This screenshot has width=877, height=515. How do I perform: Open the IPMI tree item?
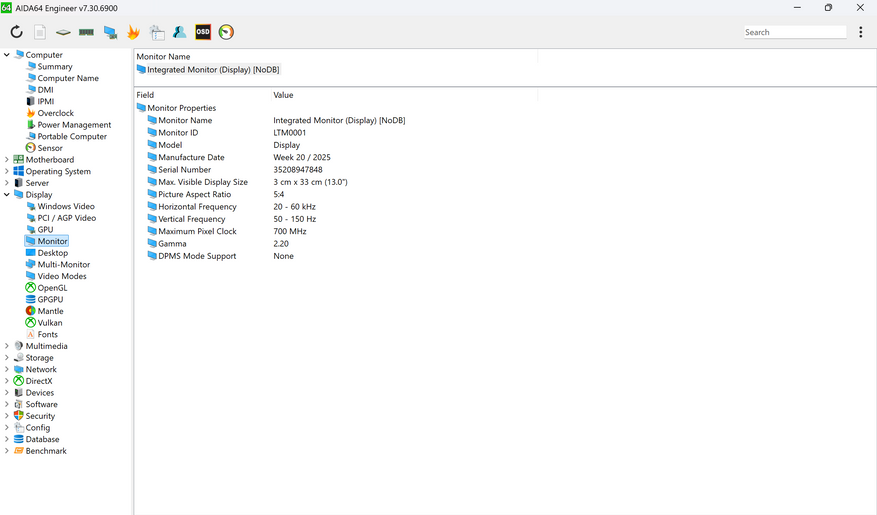coord(46,102)
